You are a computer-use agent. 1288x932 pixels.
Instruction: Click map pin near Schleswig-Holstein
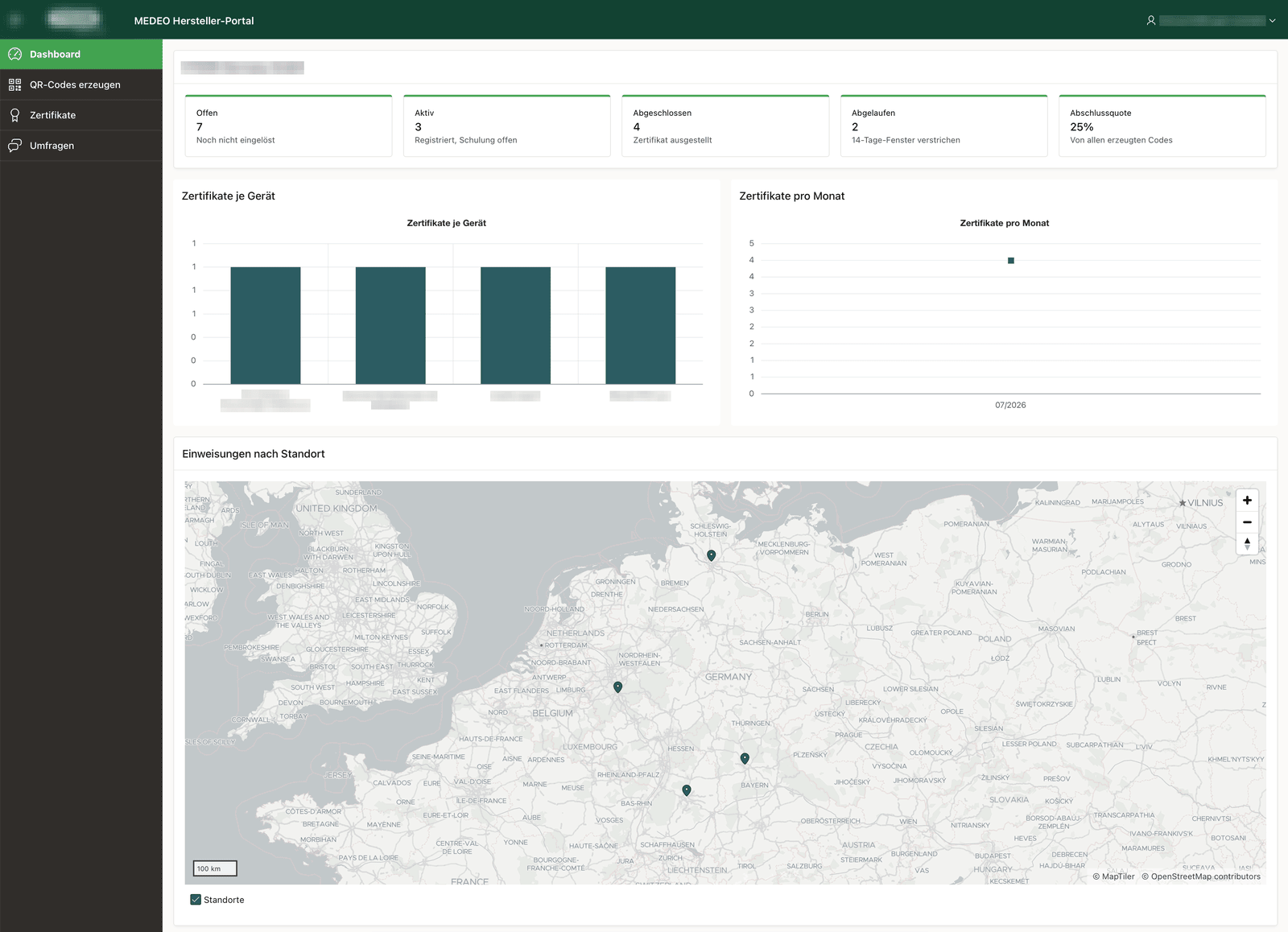[712, 555]
